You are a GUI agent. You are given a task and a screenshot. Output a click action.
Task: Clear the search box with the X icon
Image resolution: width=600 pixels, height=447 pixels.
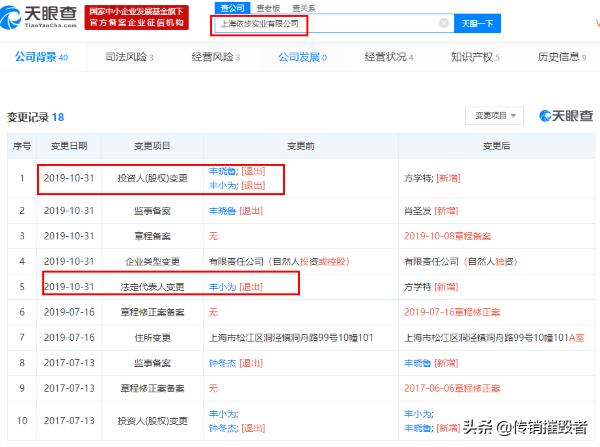(443, 23)
